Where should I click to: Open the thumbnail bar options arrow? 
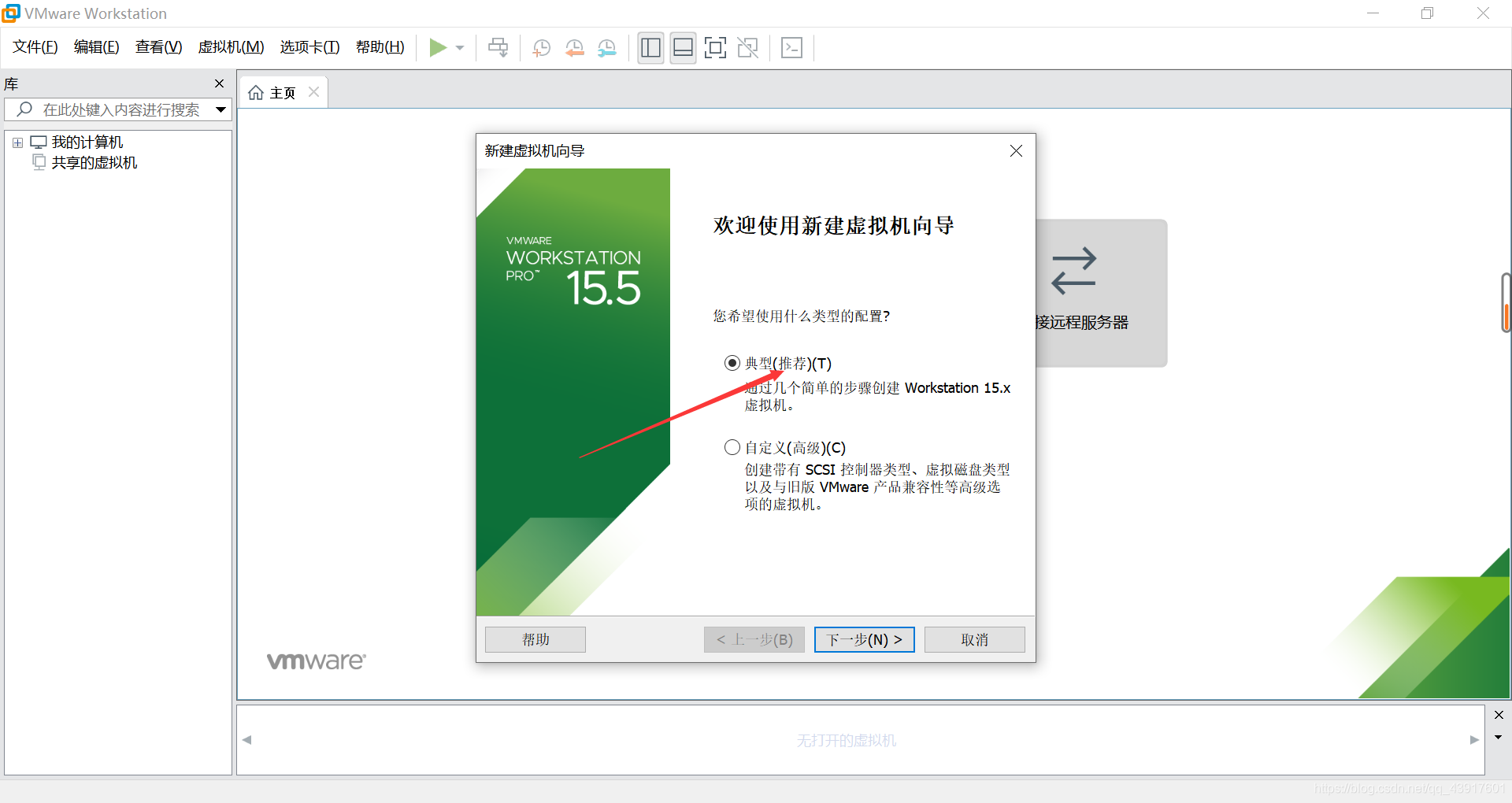point(1499,738)
